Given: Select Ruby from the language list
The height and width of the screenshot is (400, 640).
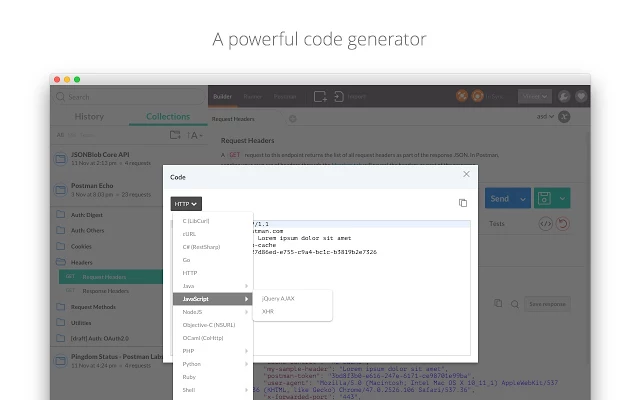Looking at the screenshot, I should tap(189, 377).
